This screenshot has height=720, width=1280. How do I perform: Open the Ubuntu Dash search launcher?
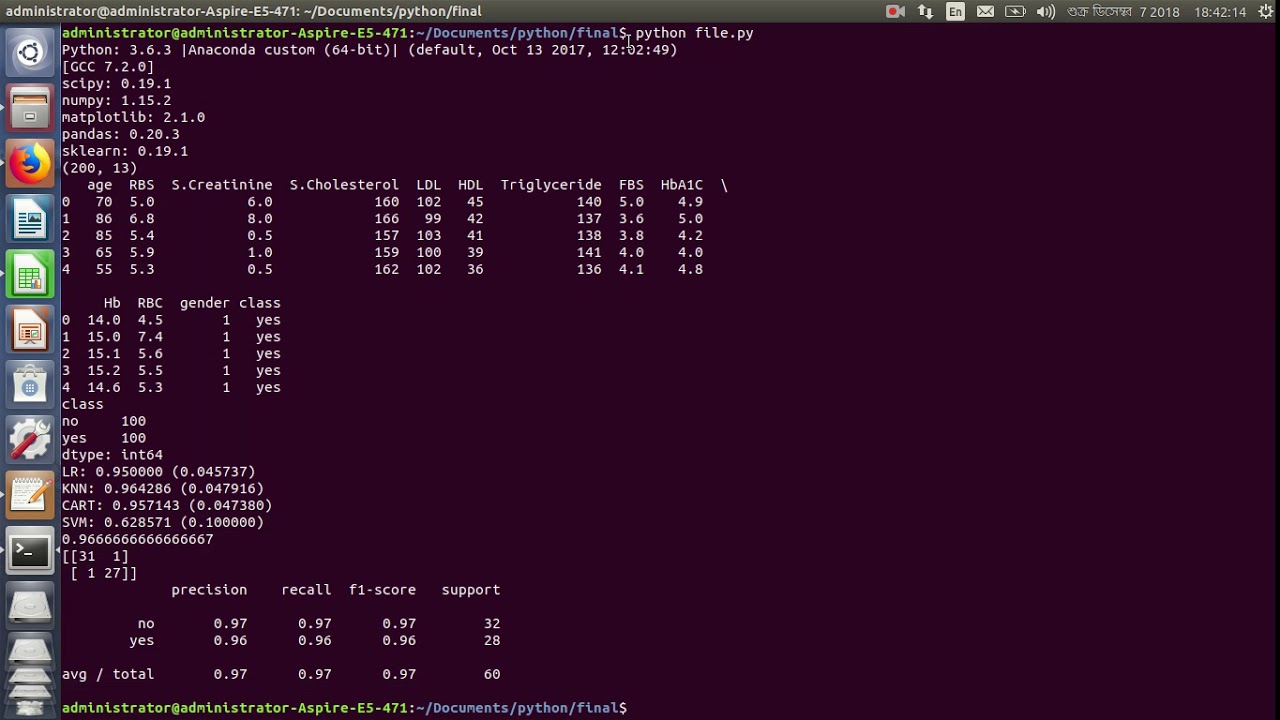click(29, 52)
